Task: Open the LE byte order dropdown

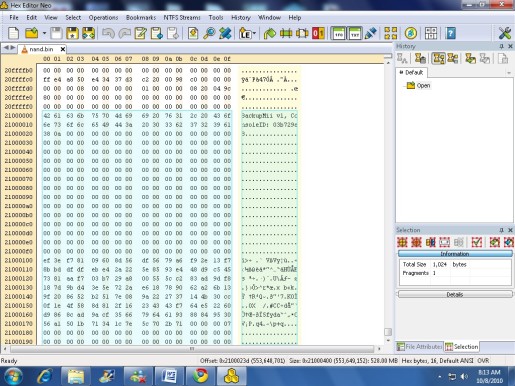Action: tap(254, 33)
